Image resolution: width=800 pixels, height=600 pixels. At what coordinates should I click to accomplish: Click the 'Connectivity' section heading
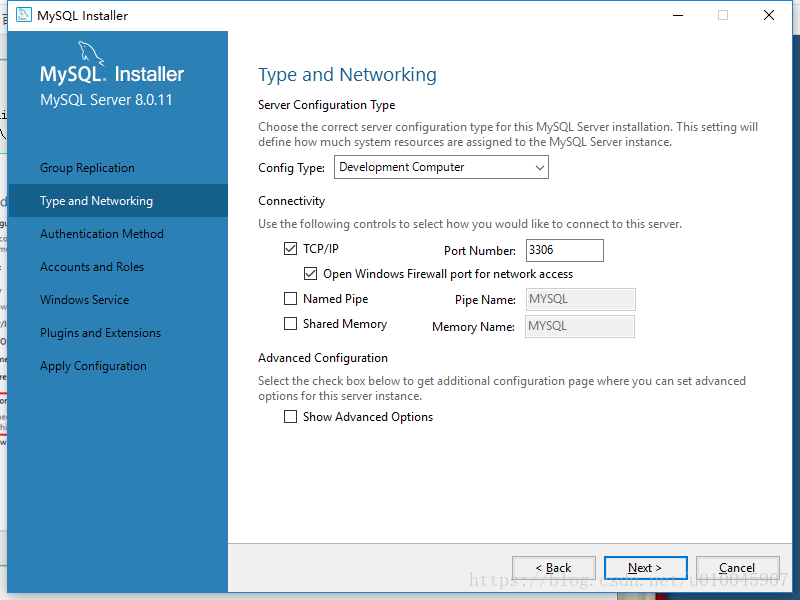pyautogui.click(x=291, y=201)
